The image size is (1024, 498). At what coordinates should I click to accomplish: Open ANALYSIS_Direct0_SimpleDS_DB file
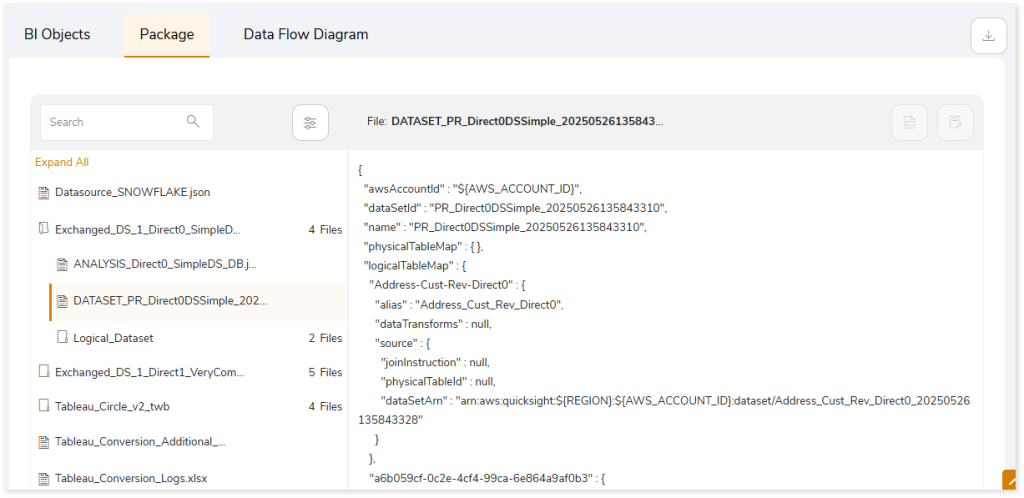pos(165,264)
